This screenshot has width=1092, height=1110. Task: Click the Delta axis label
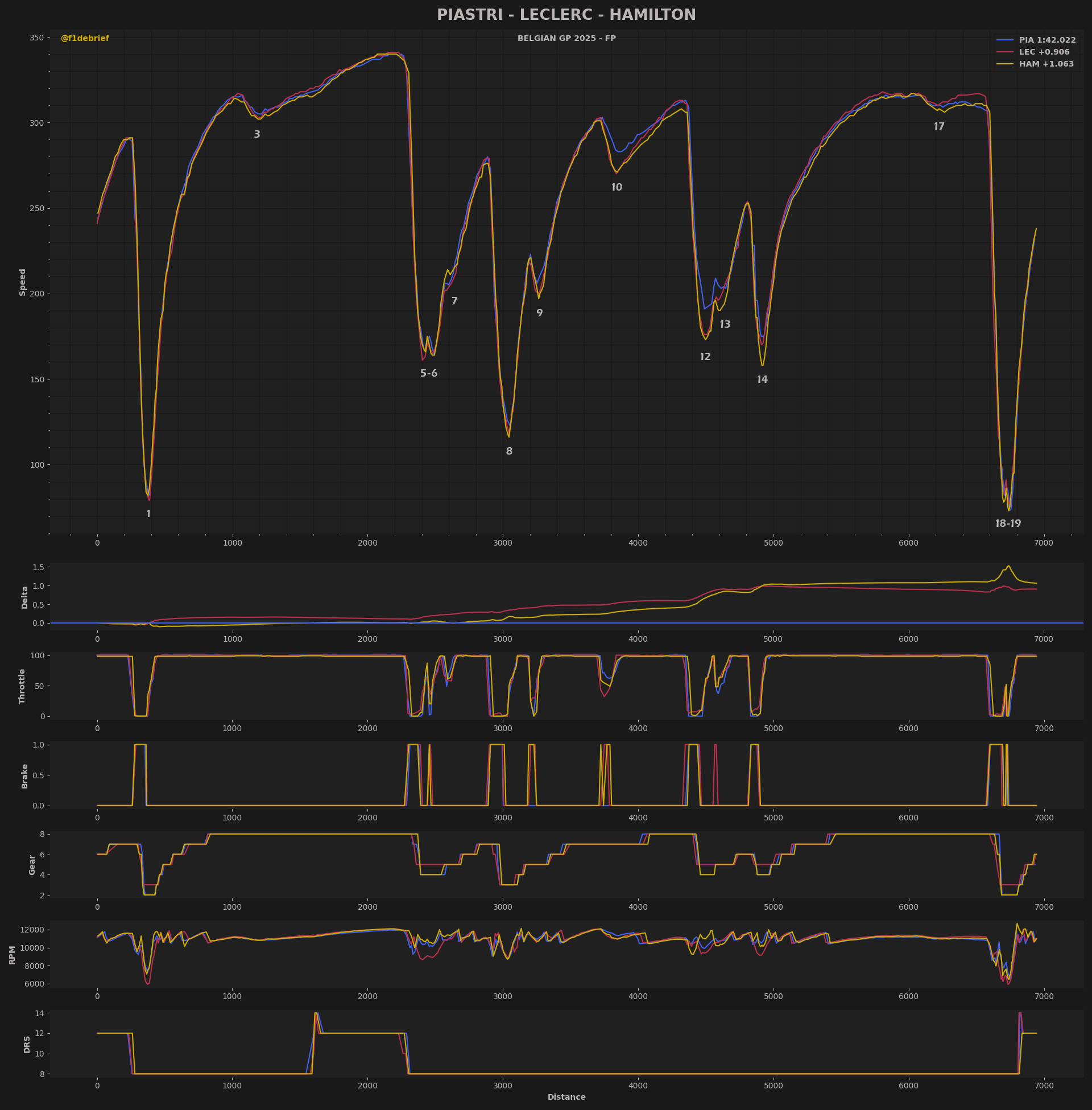tap(24, 597)
